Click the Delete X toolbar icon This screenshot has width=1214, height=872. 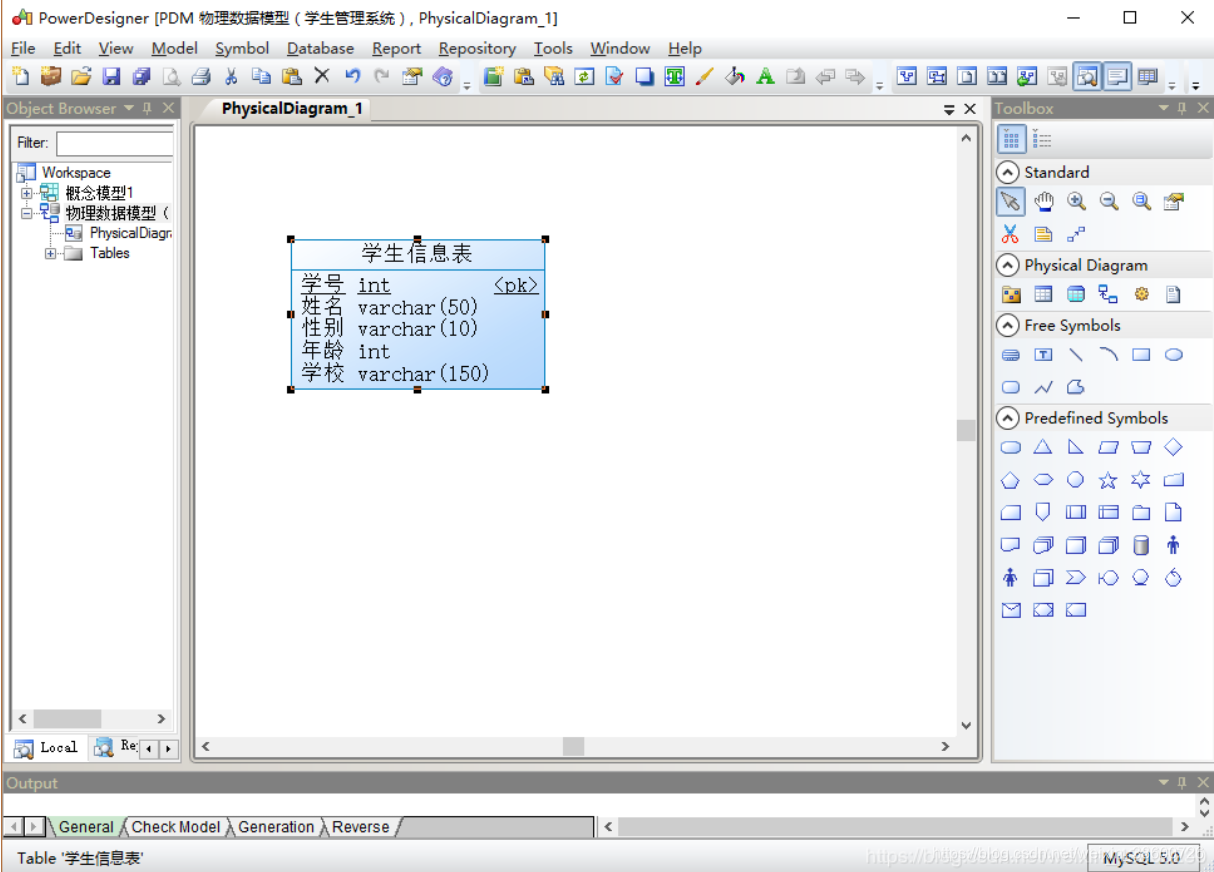click(322, 76)
